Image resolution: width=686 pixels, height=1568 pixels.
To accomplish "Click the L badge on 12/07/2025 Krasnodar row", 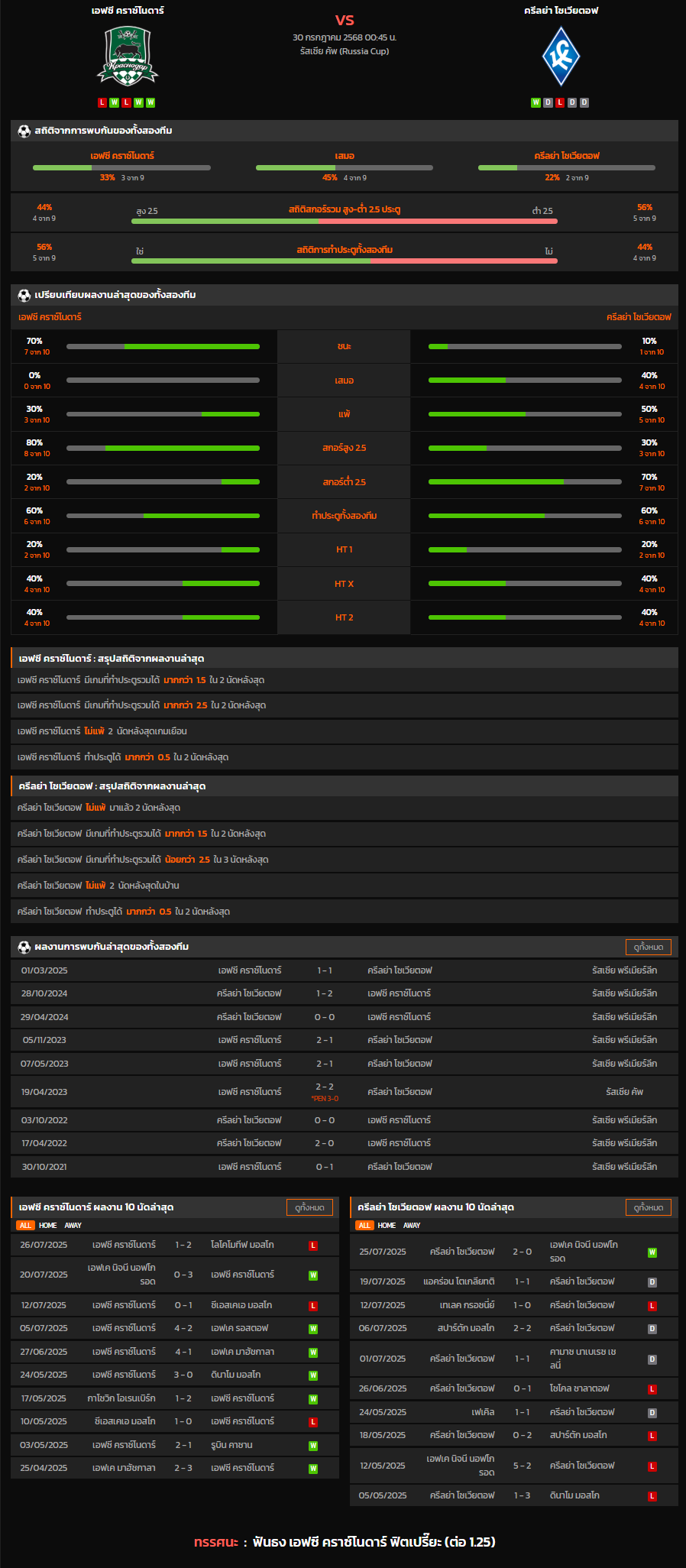I will (313, 1306).
